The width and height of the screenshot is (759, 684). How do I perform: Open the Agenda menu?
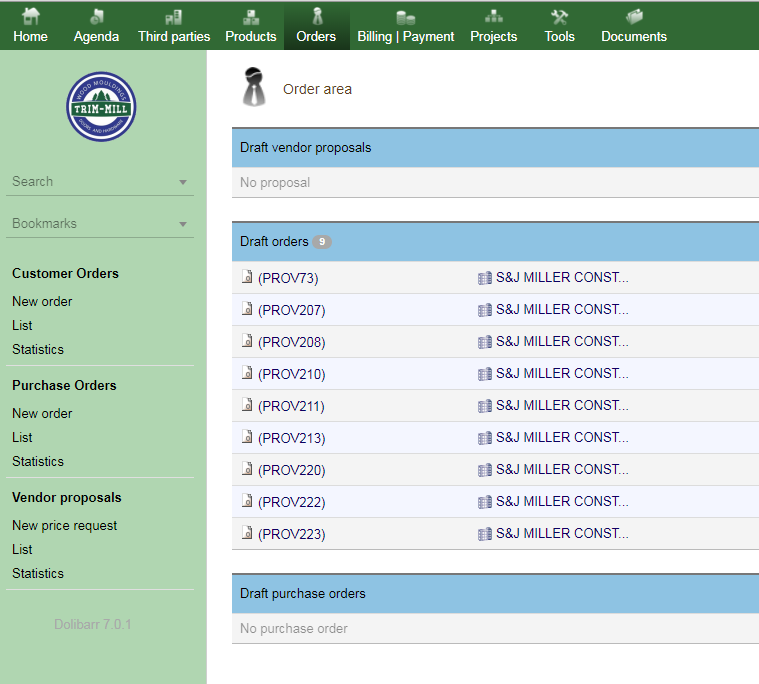(x=96, y=37)
